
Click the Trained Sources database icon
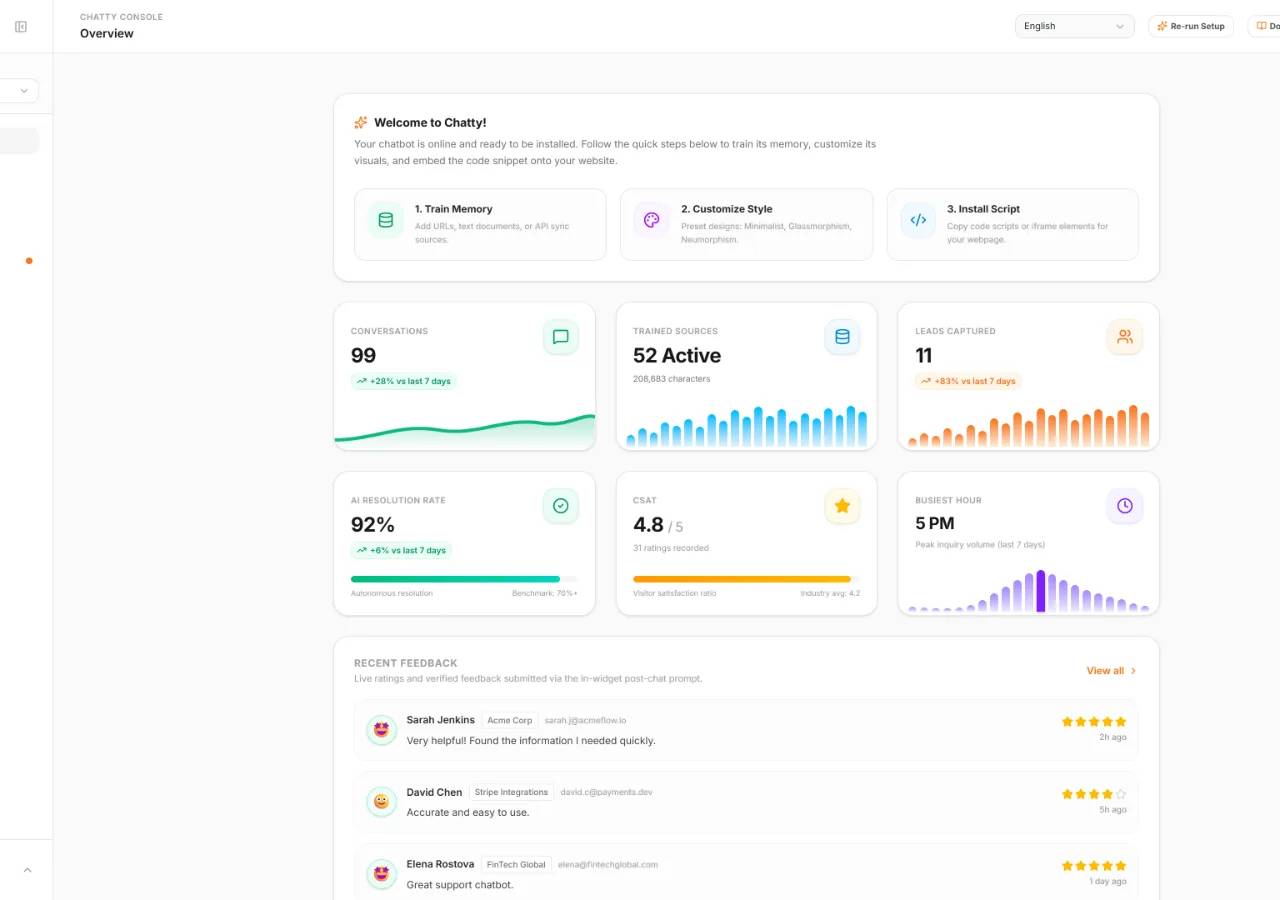[842, 337]
